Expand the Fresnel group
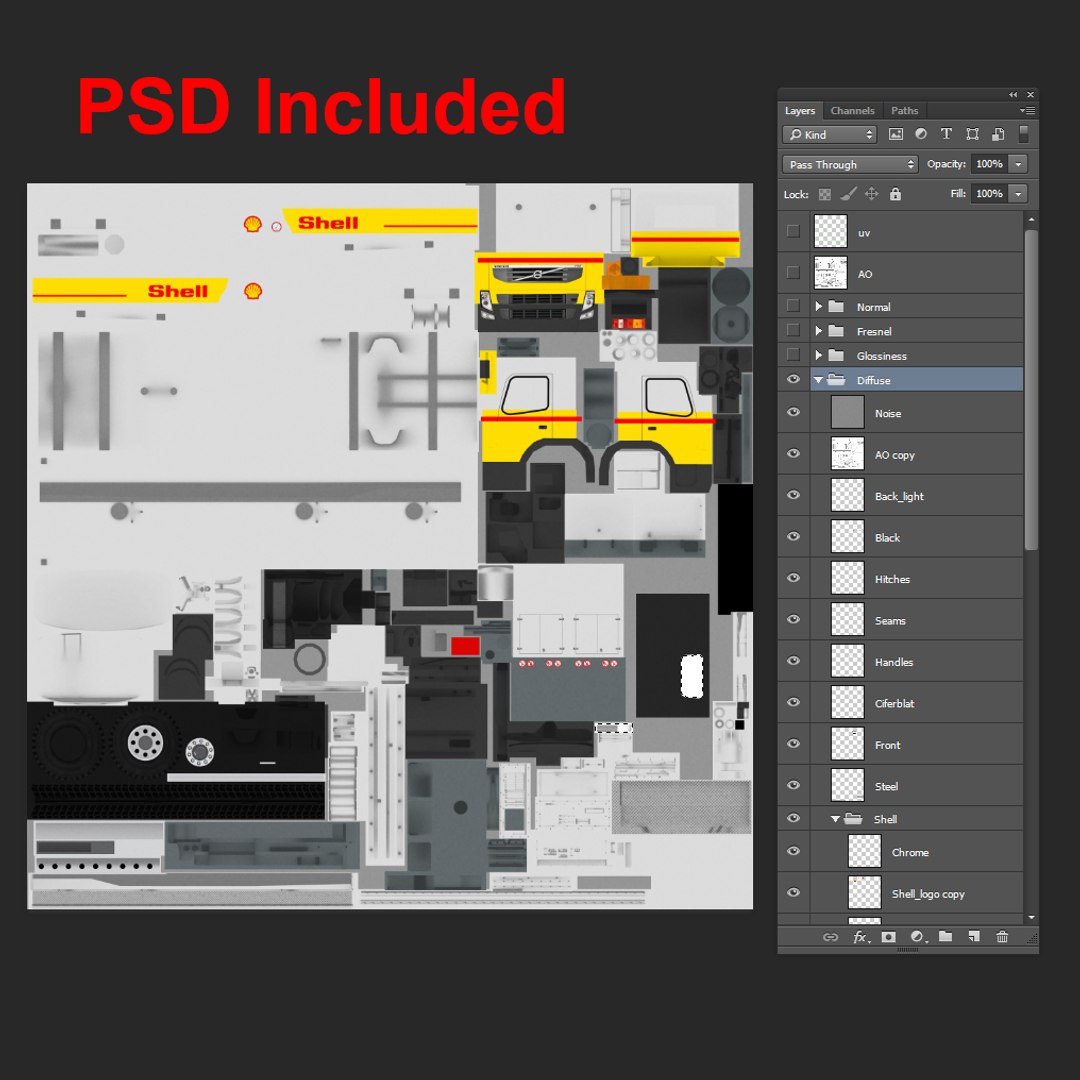This screenshot has height=1080, width=1080. point(818,331)
